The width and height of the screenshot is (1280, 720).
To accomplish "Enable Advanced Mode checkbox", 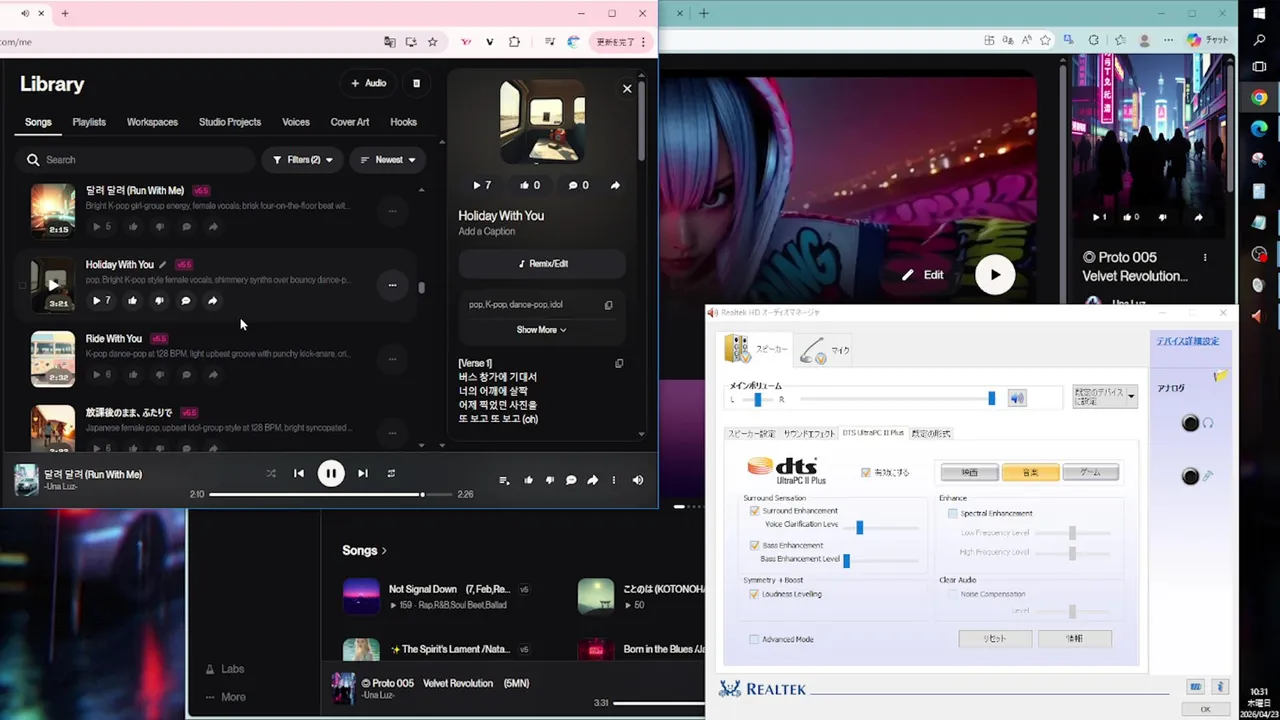I will tap(754, 639).
